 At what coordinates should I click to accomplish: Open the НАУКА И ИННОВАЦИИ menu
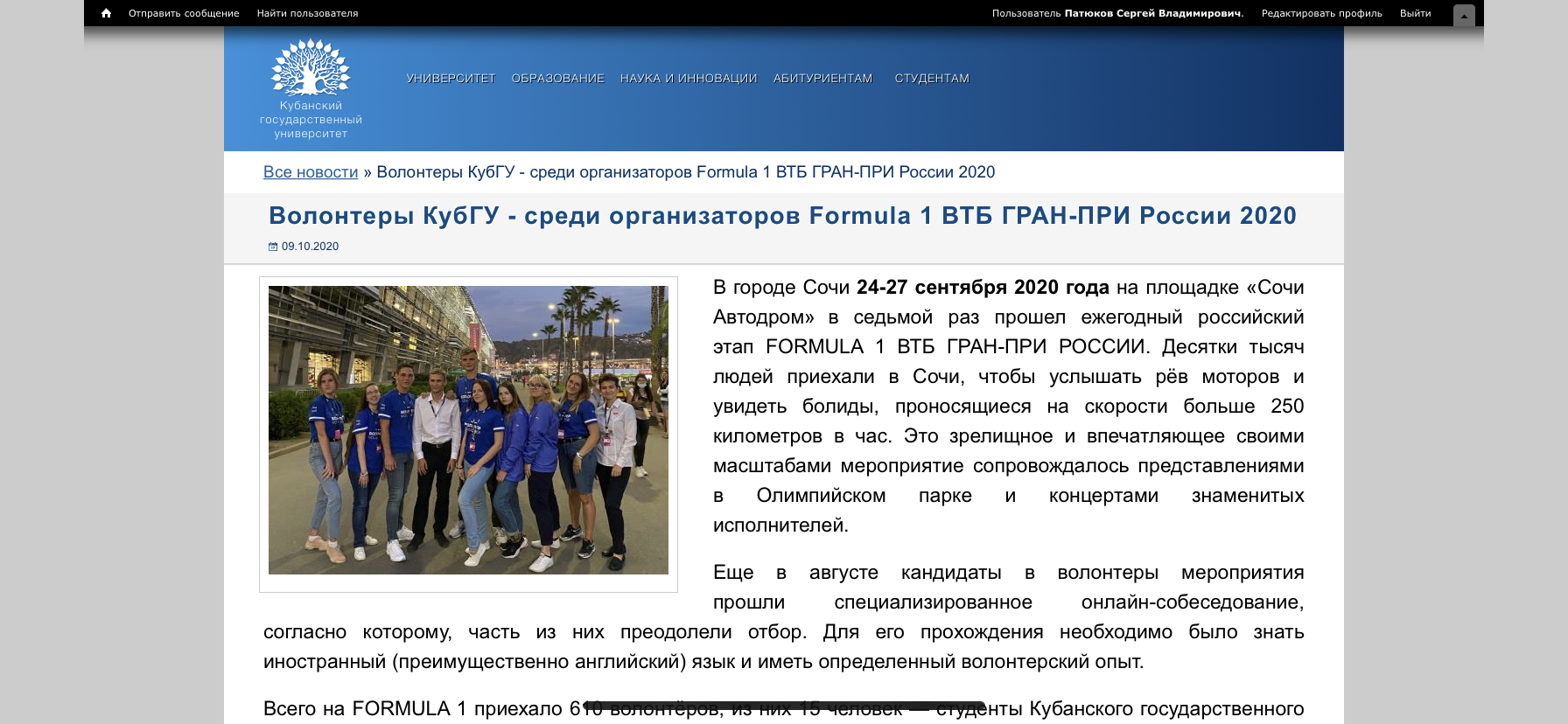click(x=689, y=79)
